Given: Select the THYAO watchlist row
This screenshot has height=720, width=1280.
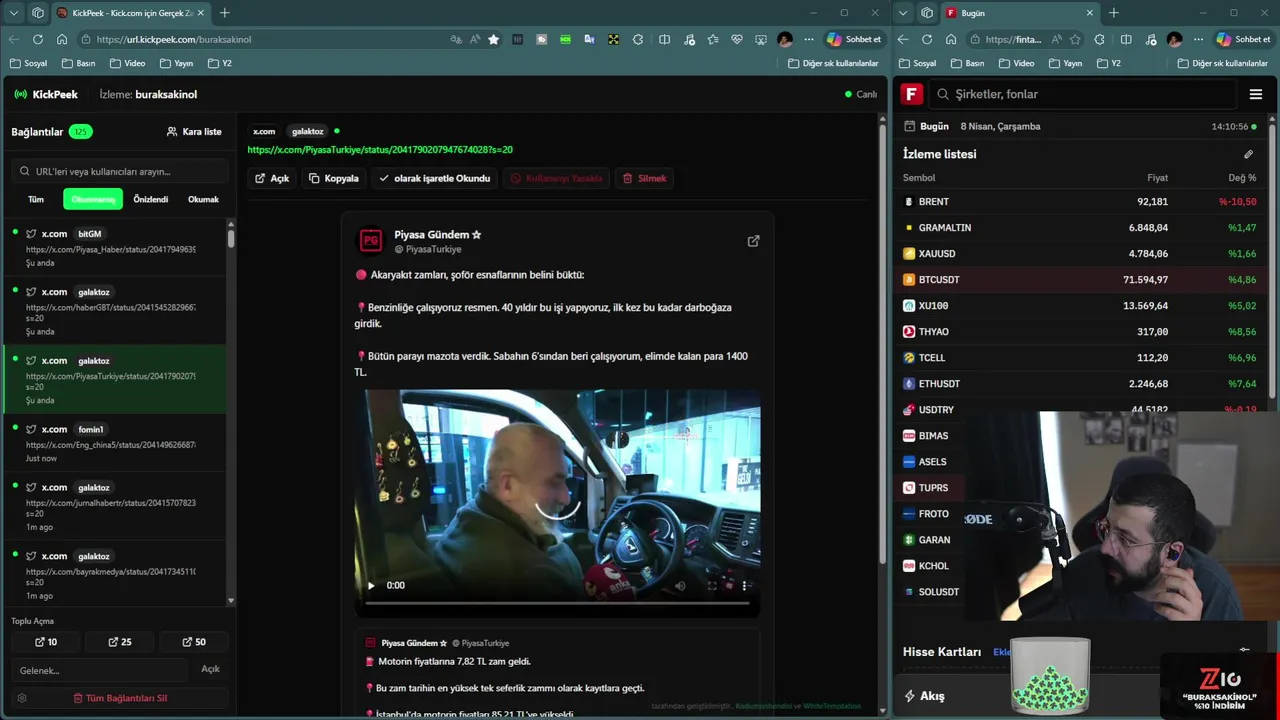Looking at the screenshot, I should coord(1080,331).
